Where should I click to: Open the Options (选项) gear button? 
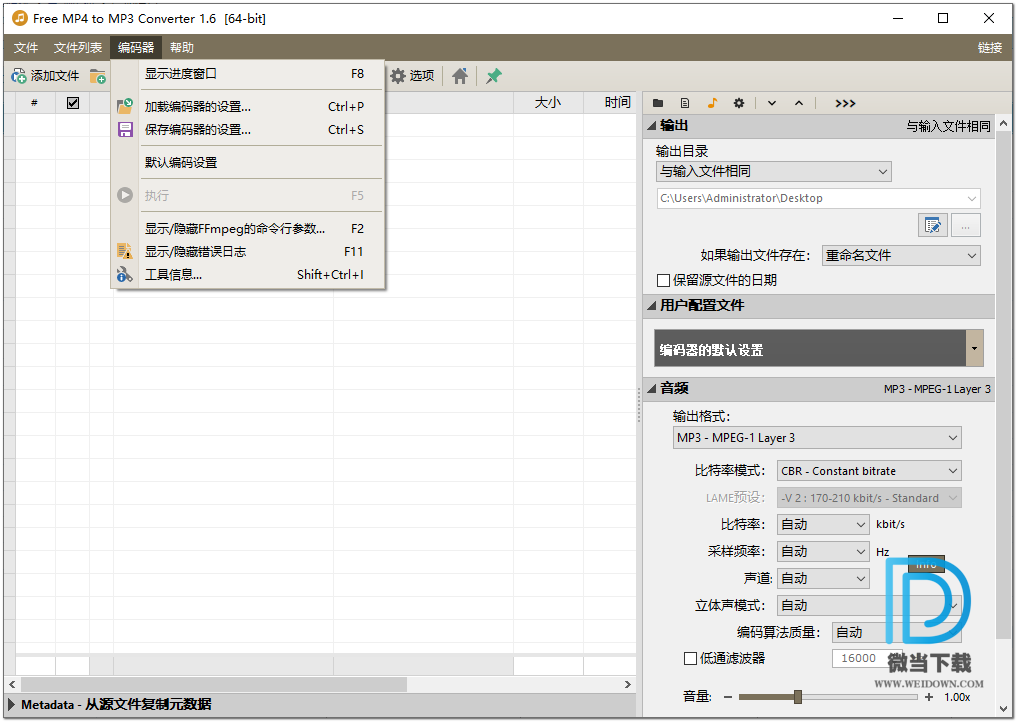click(x=413, y=76)
